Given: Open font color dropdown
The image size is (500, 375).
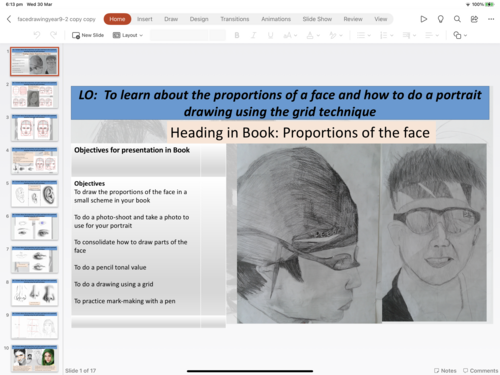Looking at the screenshot, I should 313,35.
